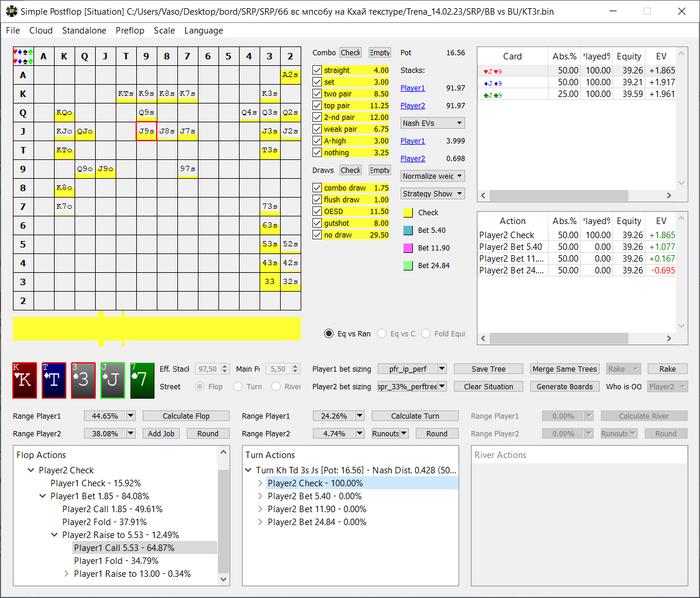700x598 pixels.
Task: Click the Seven river card
Action: click(142, 381)
